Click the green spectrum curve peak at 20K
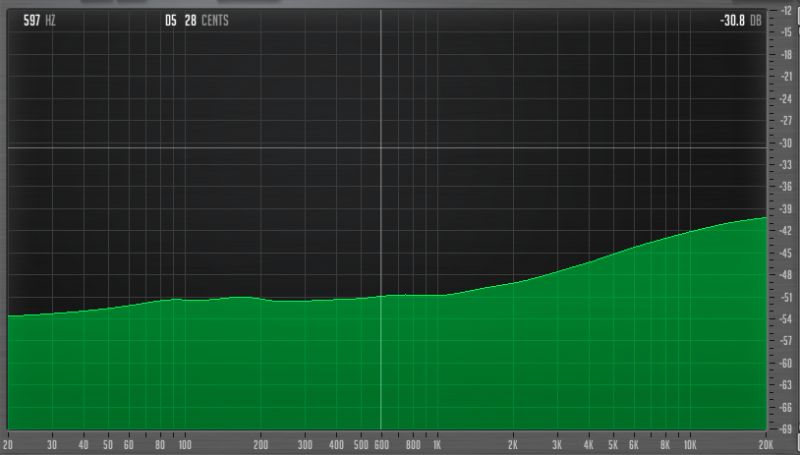This screenshot has width=800, height=455. [x=764, y=218]
